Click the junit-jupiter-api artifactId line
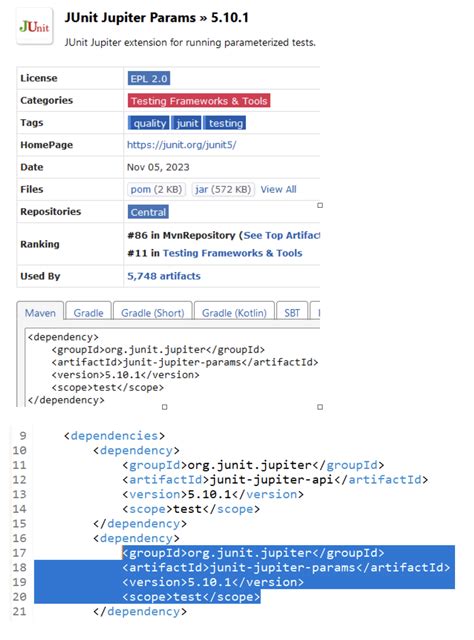Screen dimensions: 474x640 point(275,480)
